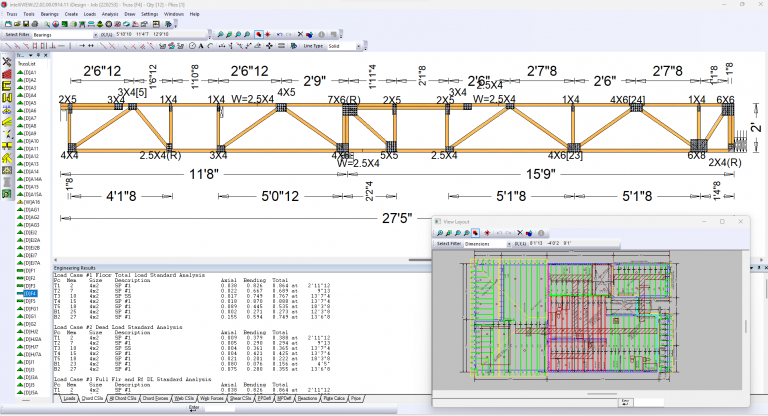
Task: Click the Select Filter label in main window
Action: point(17,35)
